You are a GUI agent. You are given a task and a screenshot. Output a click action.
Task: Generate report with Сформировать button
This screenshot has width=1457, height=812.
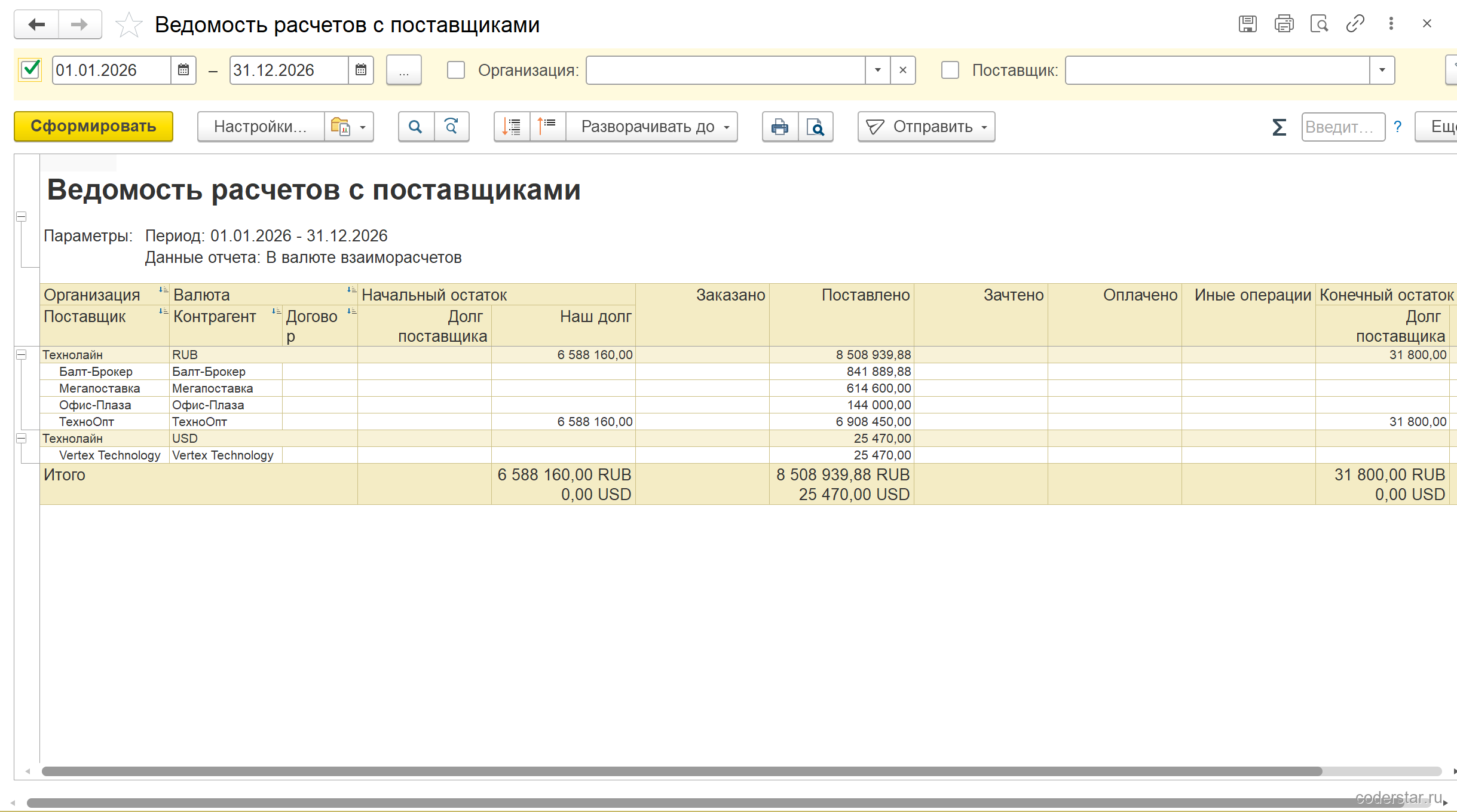pos(93,126)
